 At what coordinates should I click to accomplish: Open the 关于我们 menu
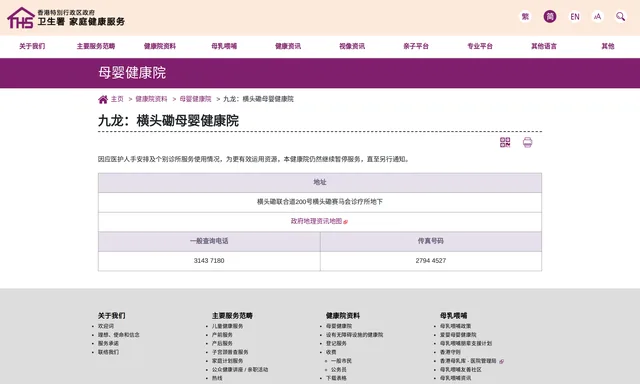tap(32, 46)
